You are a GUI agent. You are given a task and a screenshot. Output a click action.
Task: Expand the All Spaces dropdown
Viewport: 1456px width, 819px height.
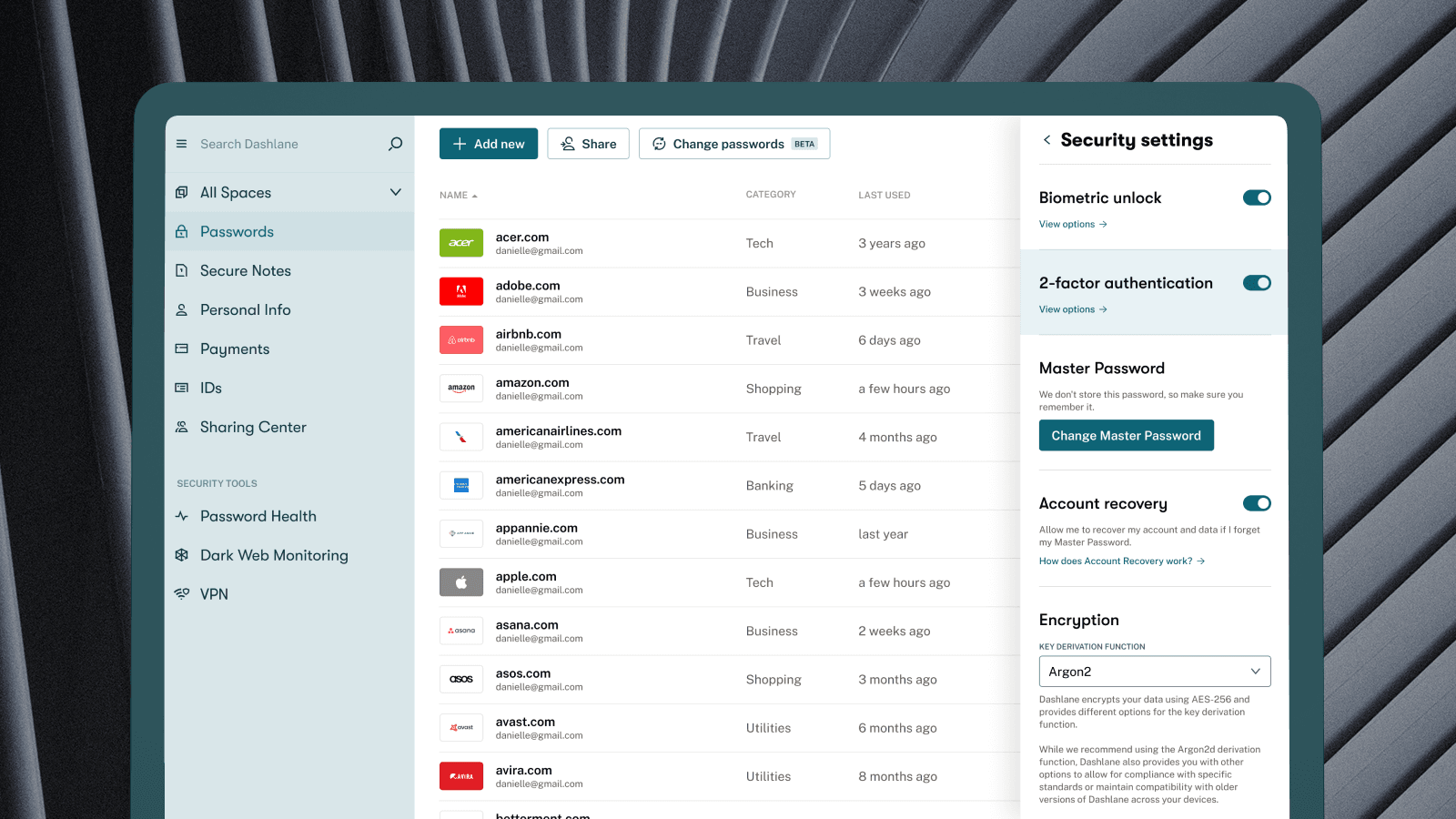point(395,192)
